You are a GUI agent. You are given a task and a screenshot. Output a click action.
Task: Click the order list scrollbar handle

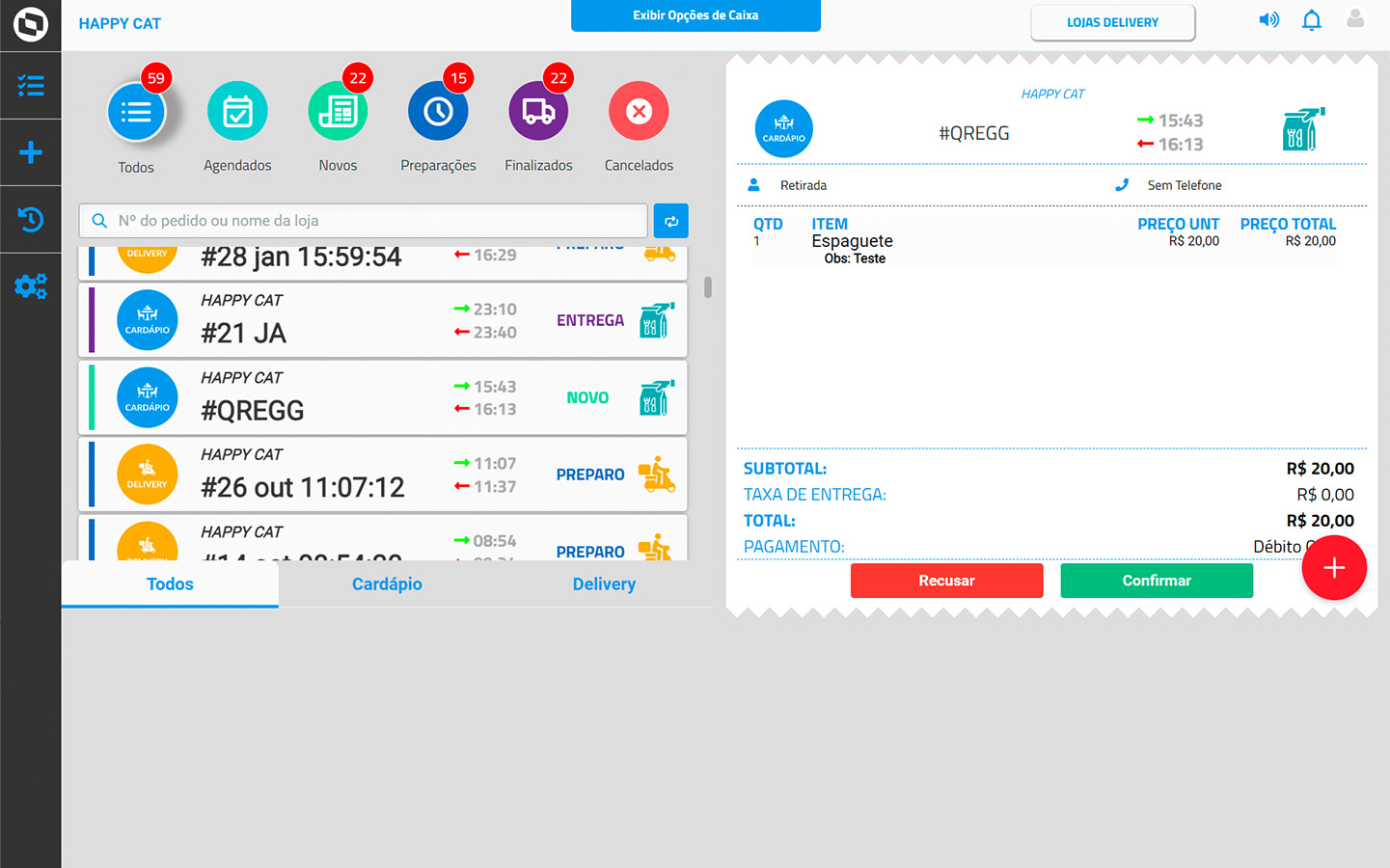click(708, 287)
